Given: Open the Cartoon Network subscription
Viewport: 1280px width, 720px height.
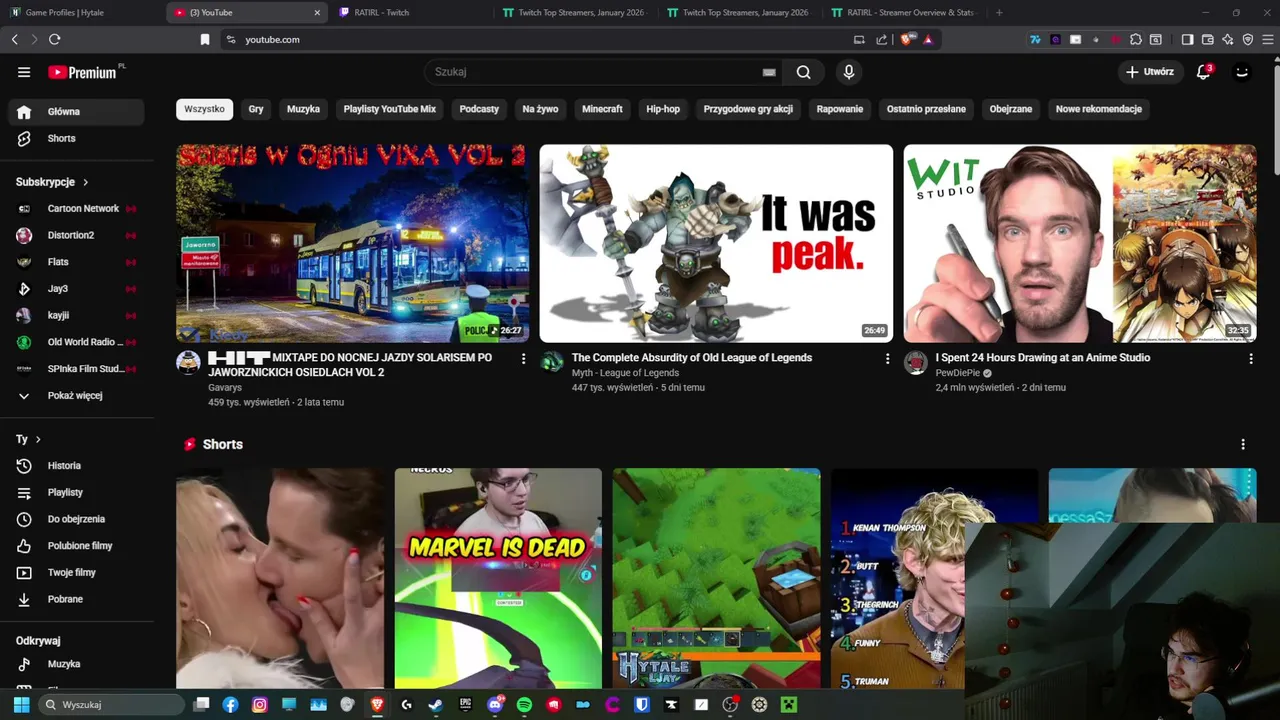Looking at the screenshot, I should click(x=77, y=209).
